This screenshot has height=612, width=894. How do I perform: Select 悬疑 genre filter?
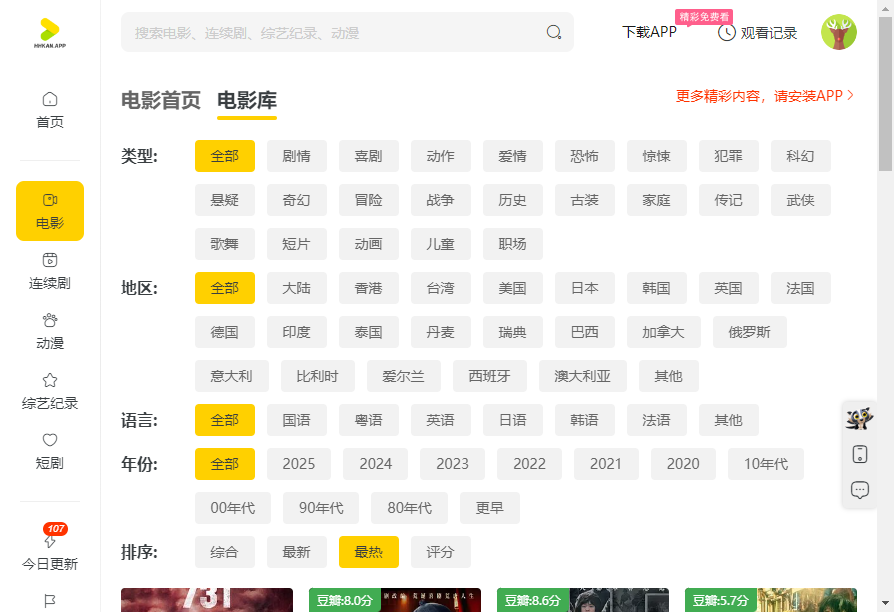point(225,200)
